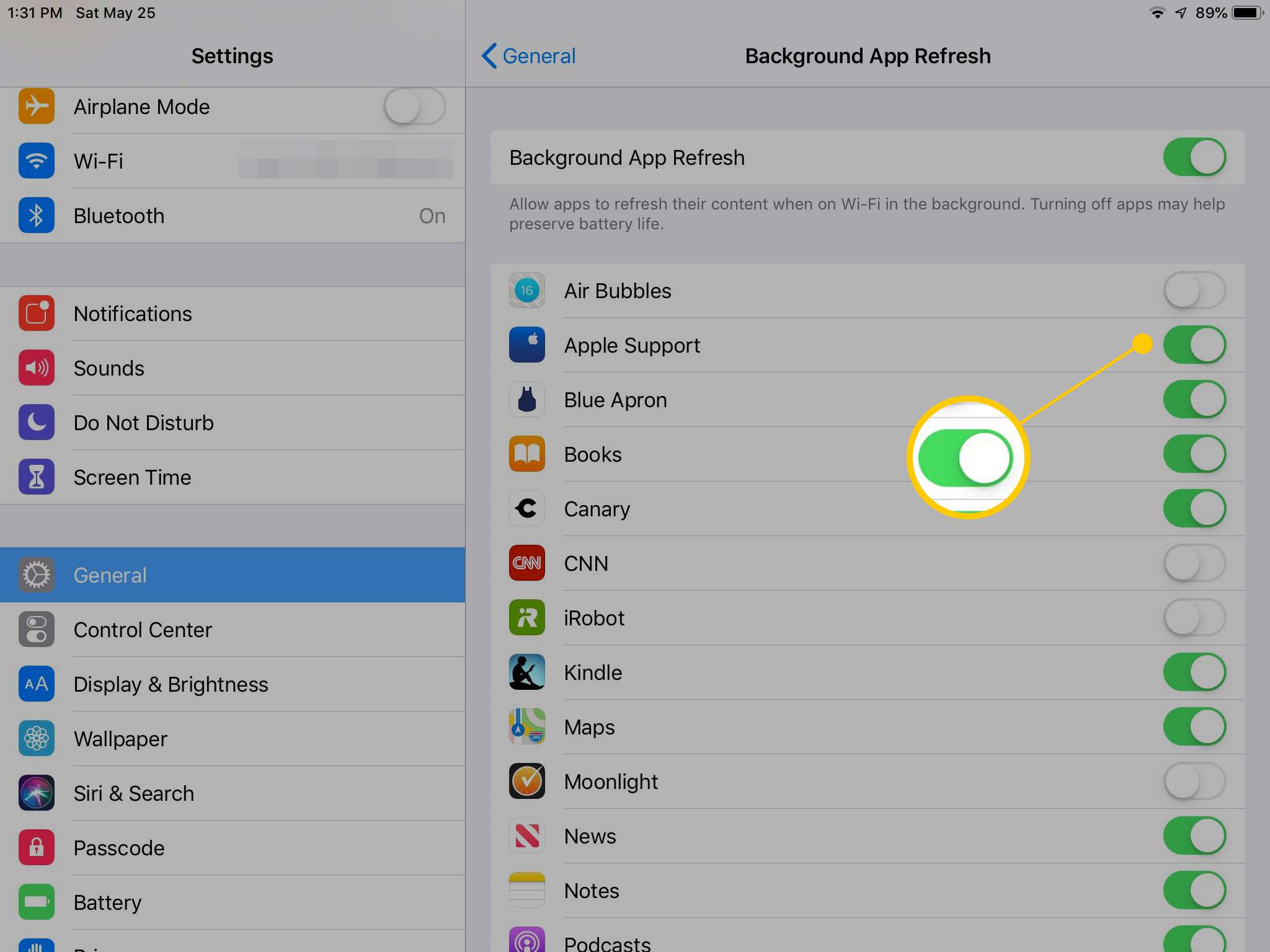Tap the Sounds speaker icon

(37, 368)
